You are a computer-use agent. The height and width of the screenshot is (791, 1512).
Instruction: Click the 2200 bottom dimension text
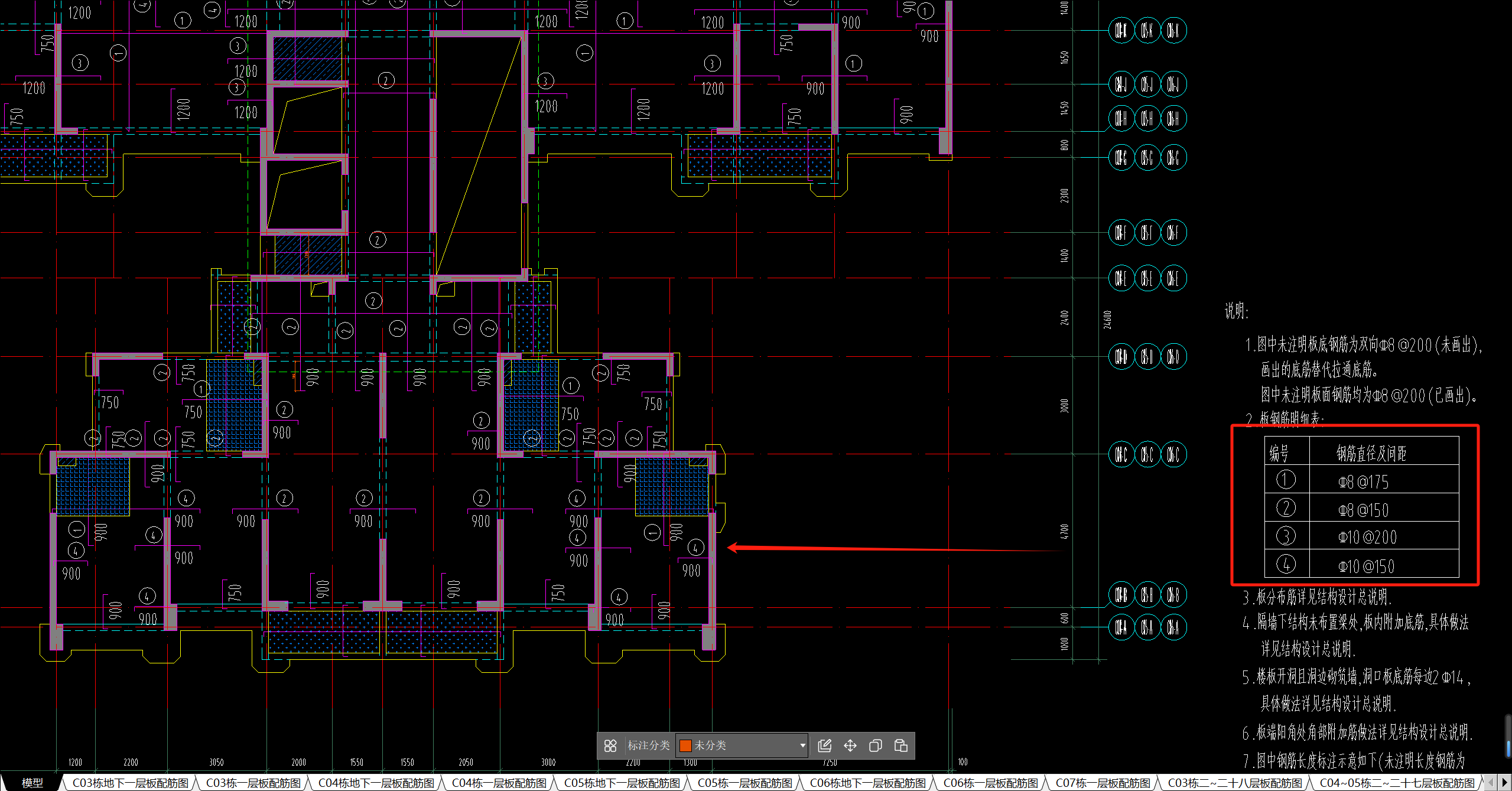coord(131,762)
